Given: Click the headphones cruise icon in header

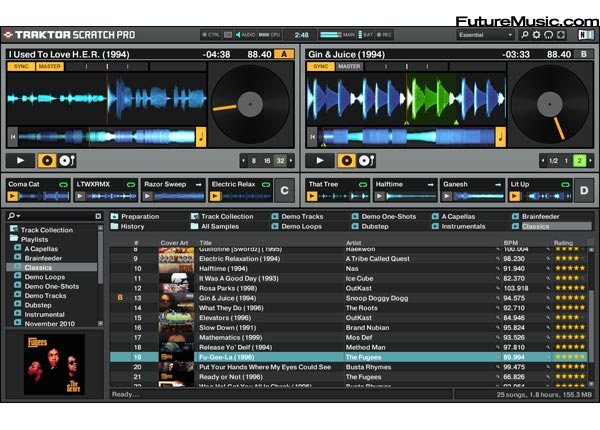Looking at the screenshot, I should pyautogui.click(x=549, y=35).
